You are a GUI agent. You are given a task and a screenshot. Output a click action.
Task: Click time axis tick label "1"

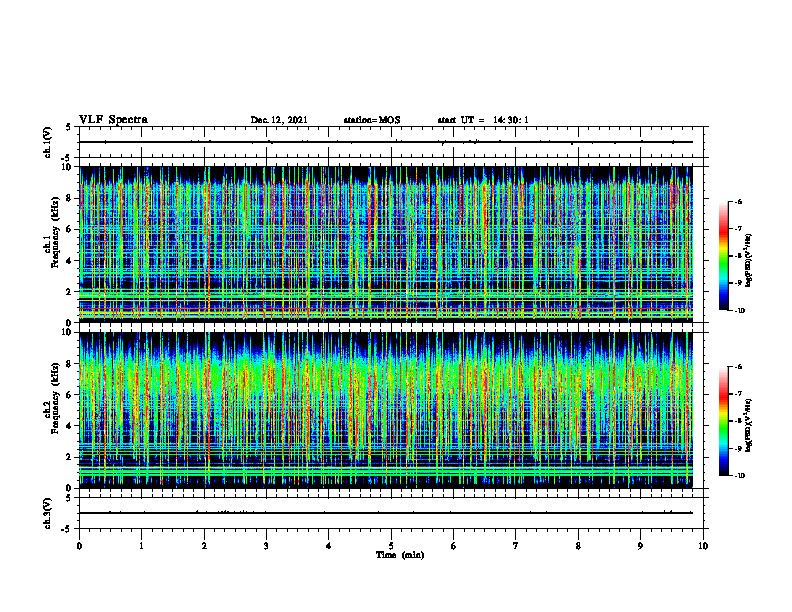click(141, 546)
